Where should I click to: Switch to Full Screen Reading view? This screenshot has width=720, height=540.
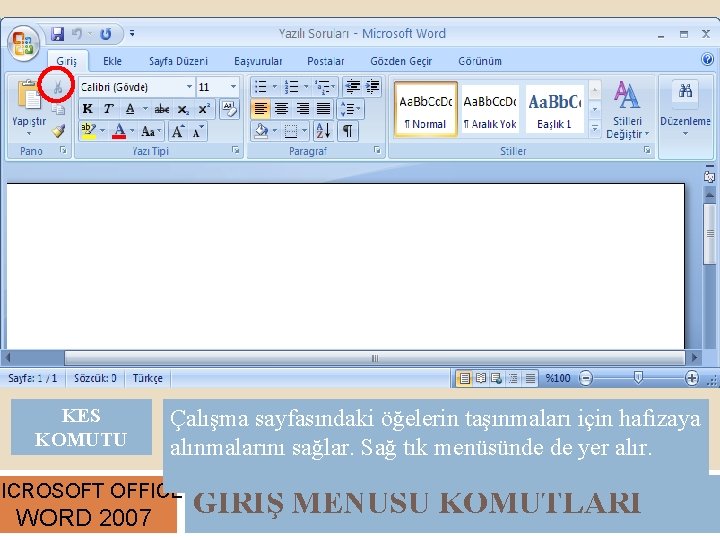coord(481,378)
